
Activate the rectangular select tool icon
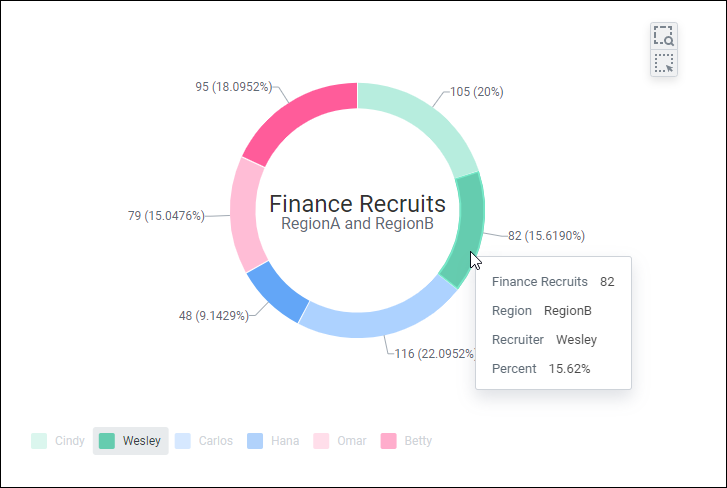663,63
